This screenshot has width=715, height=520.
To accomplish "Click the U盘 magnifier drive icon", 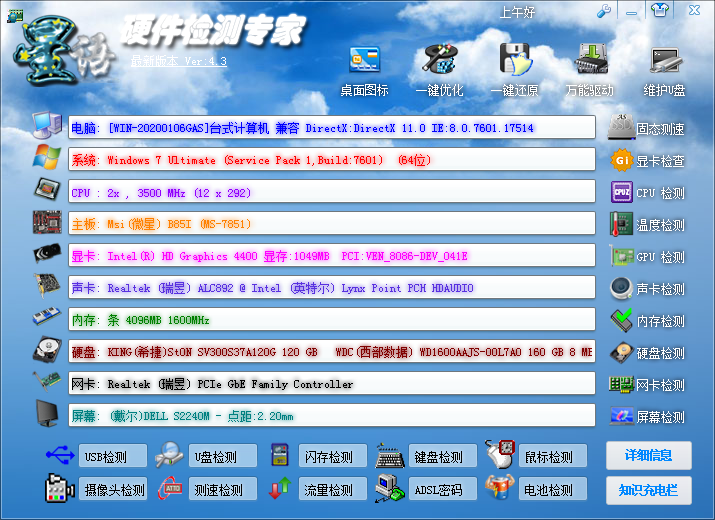I will [169, 455].
